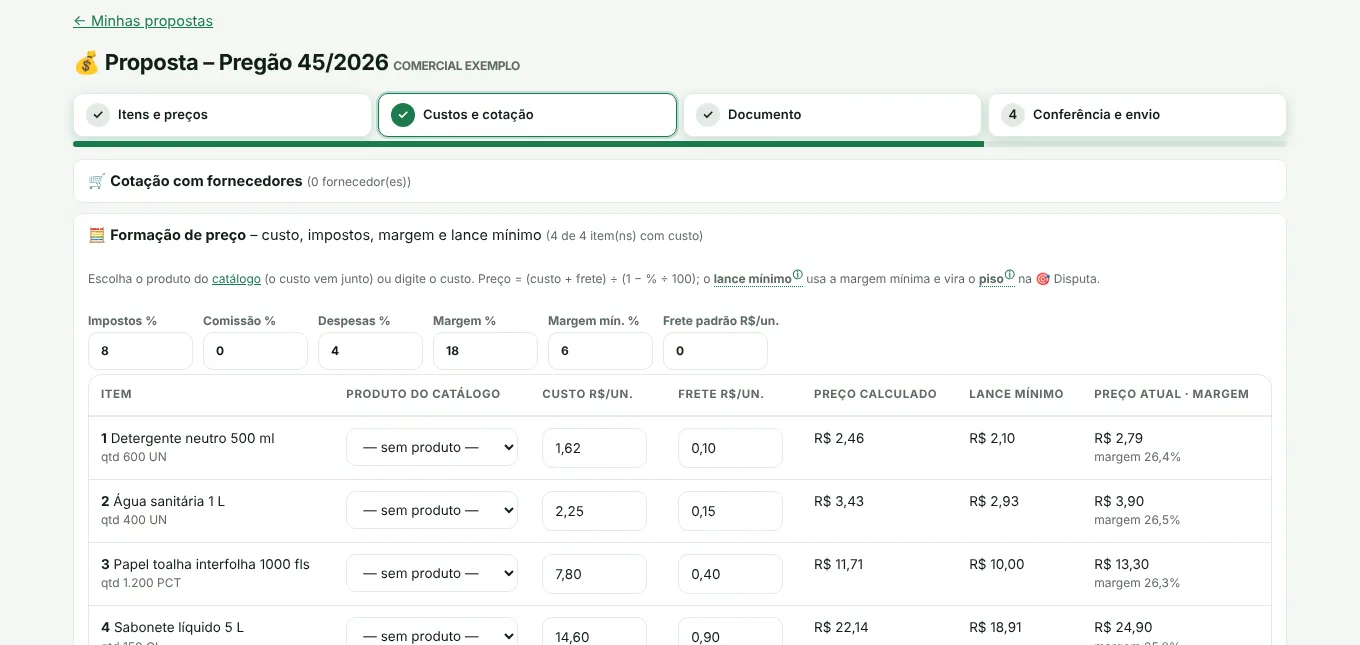Screen dimensions: 1360x645
Task: Edit the Margem mín. % field
Action: (x=600, y=351)
